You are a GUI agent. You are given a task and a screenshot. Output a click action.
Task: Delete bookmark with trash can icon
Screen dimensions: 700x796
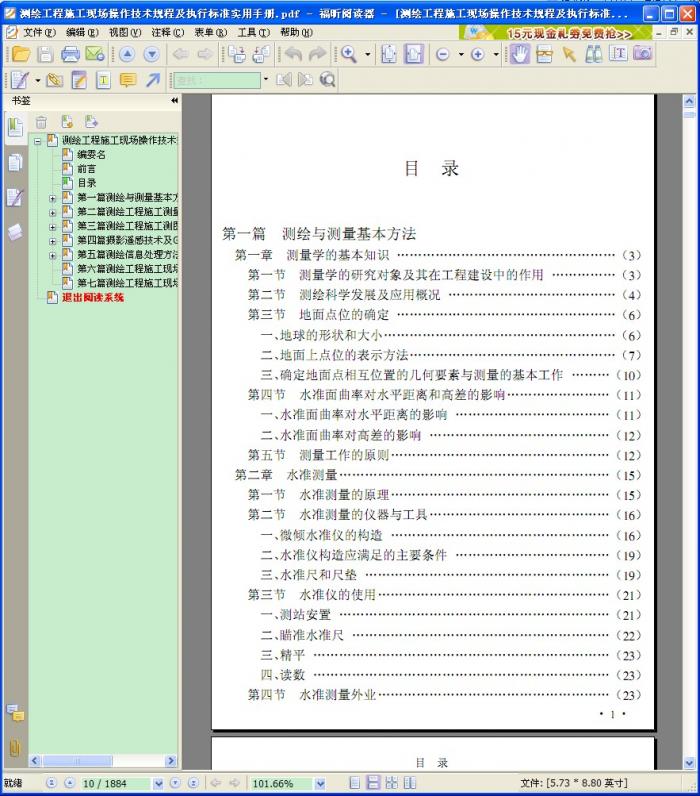(41, 122)
